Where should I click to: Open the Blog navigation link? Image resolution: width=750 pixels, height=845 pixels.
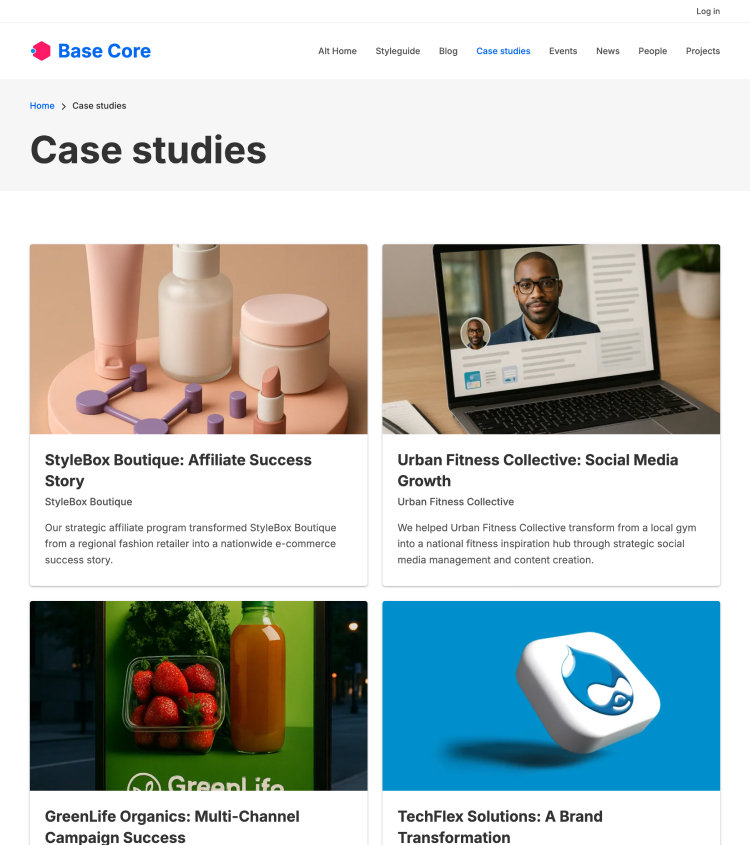[x=448, y=51]
